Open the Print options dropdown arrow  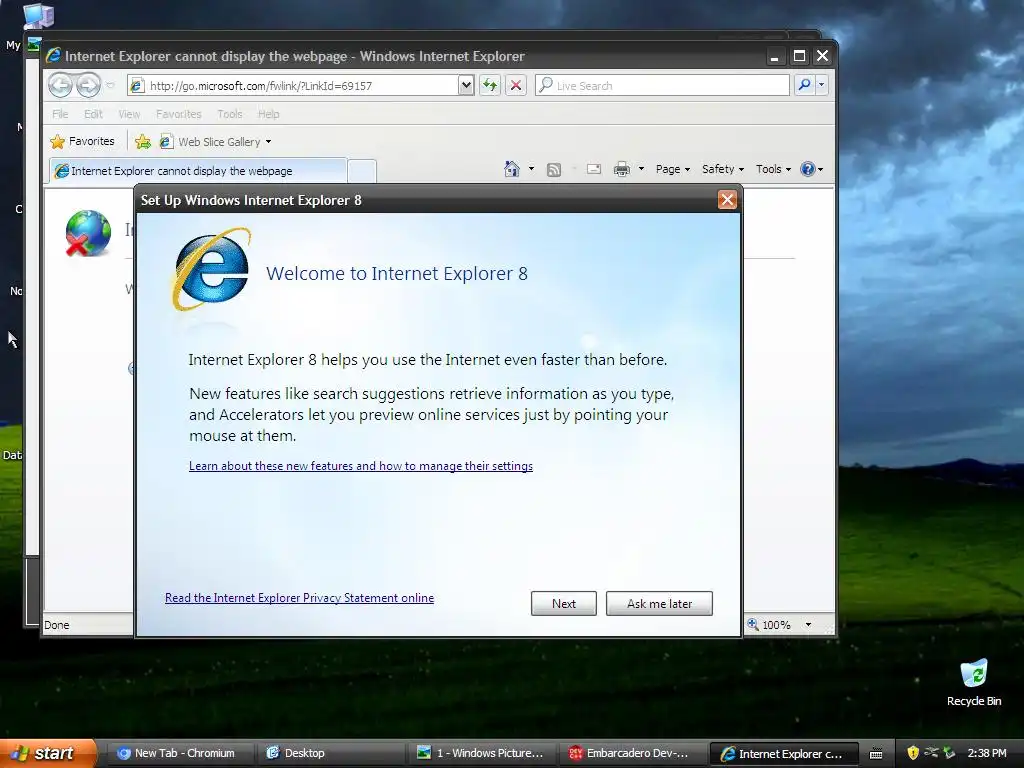(641, 169)
